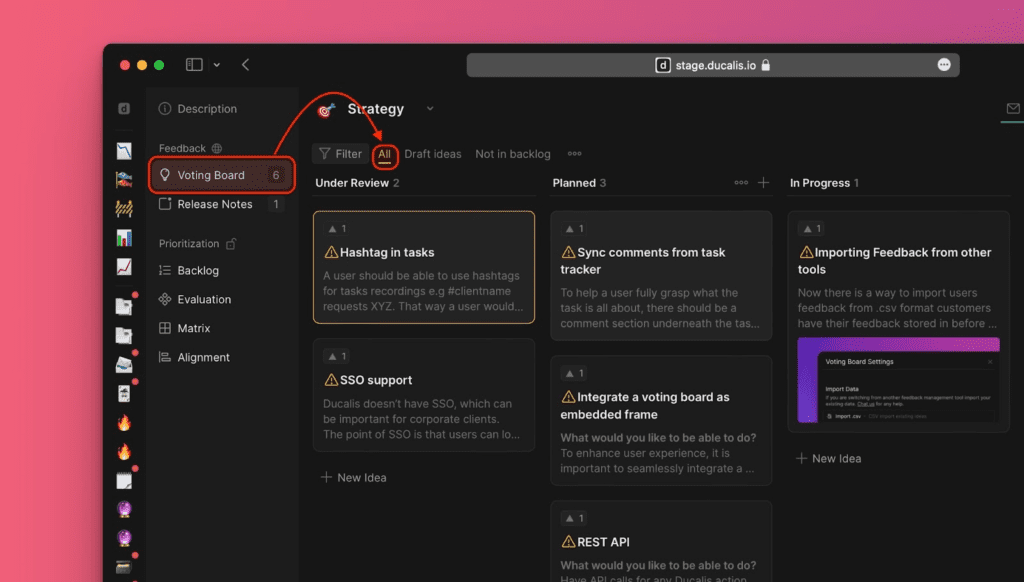1024x582 pixels.
Task: Click the mail icon at top right
Action: 1012,109
